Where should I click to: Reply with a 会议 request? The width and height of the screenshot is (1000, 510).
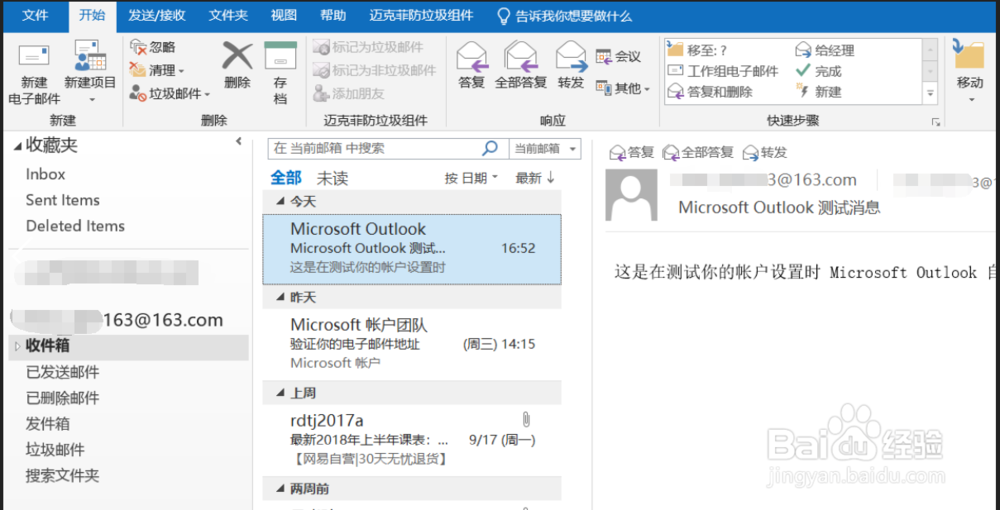[618, 57]
